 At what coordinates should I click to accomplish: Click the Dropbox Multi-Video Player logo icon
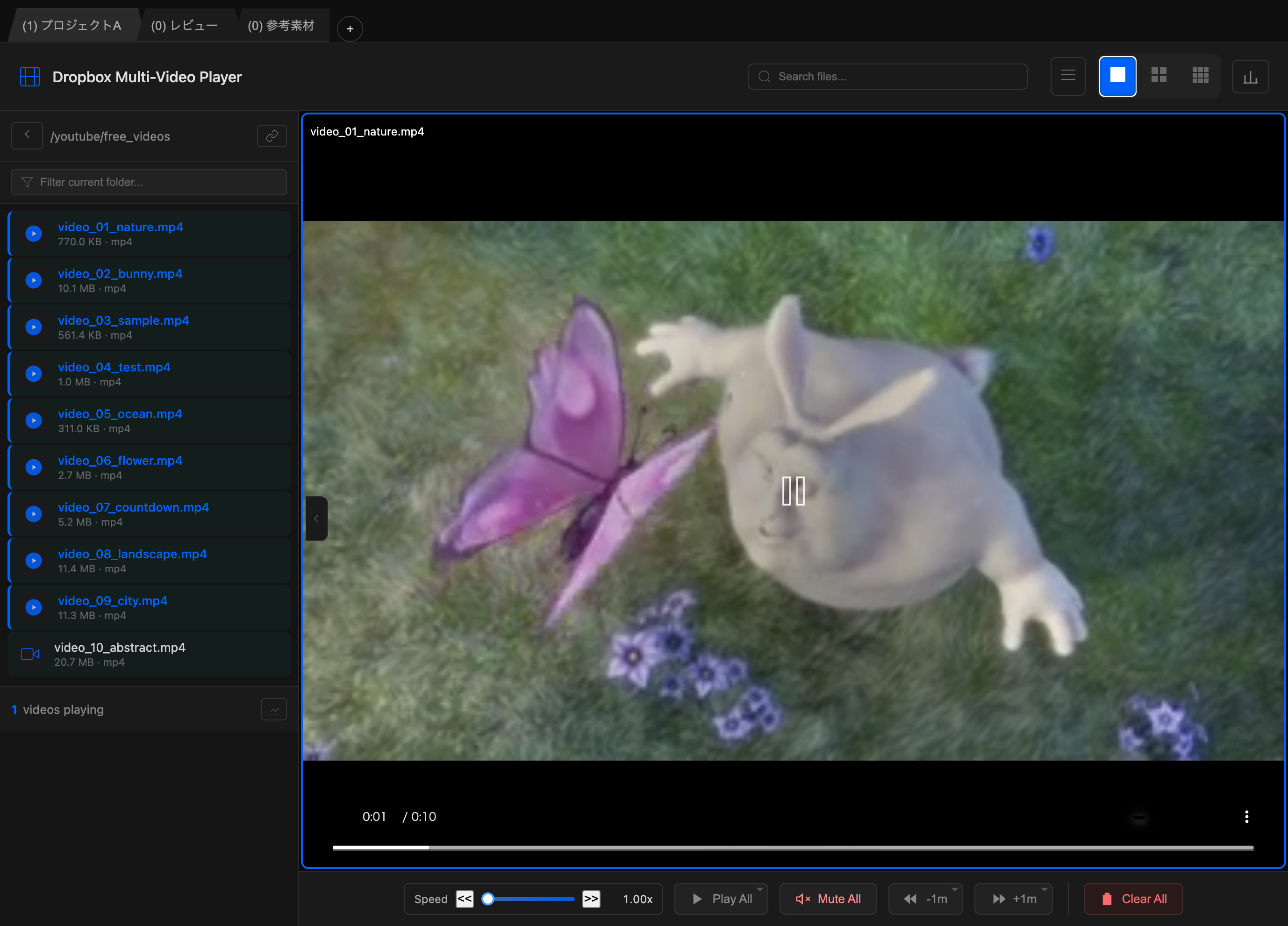29,77
